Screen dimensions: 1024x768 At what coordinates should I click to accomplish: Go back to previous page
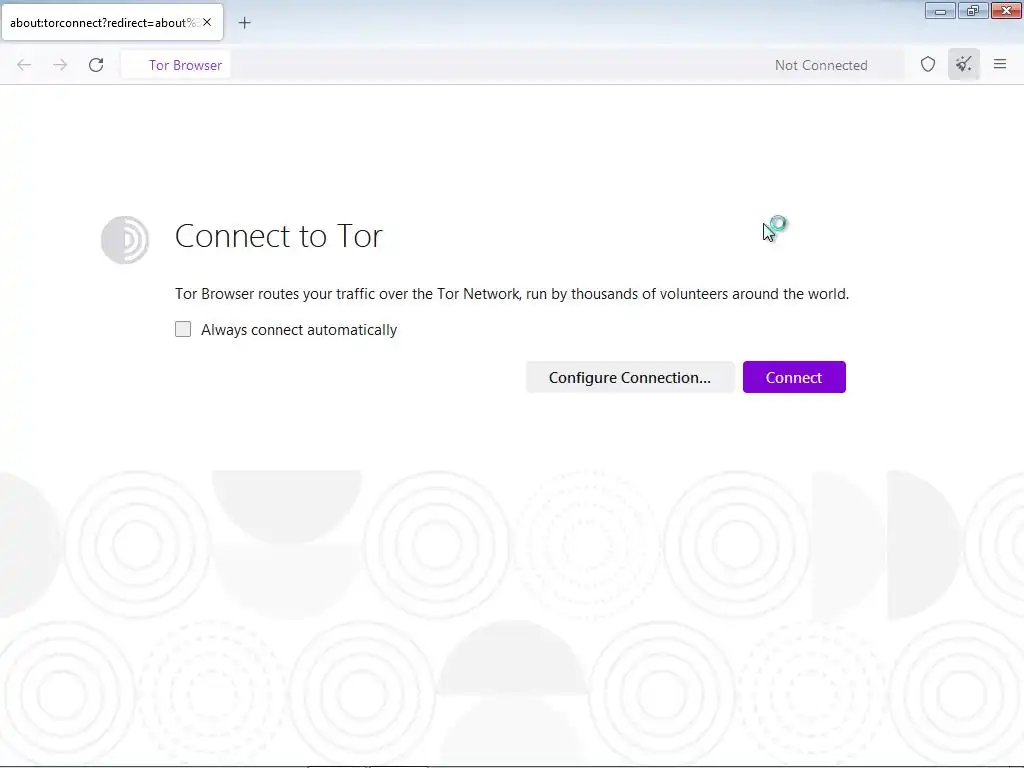coord(24,65)
